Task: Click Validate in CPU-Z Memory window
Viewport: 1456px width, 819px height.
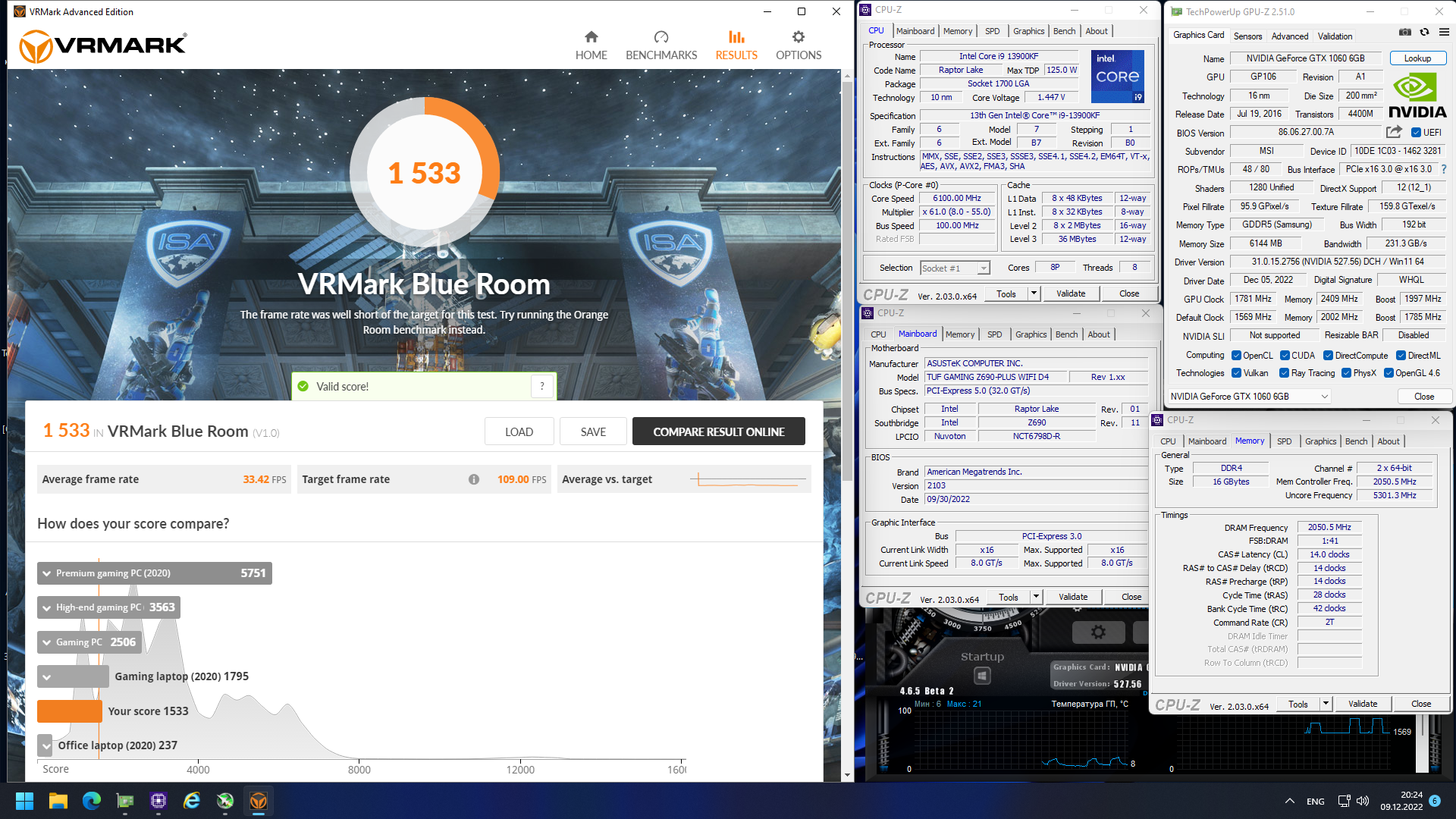Action: pos(1362,704)
